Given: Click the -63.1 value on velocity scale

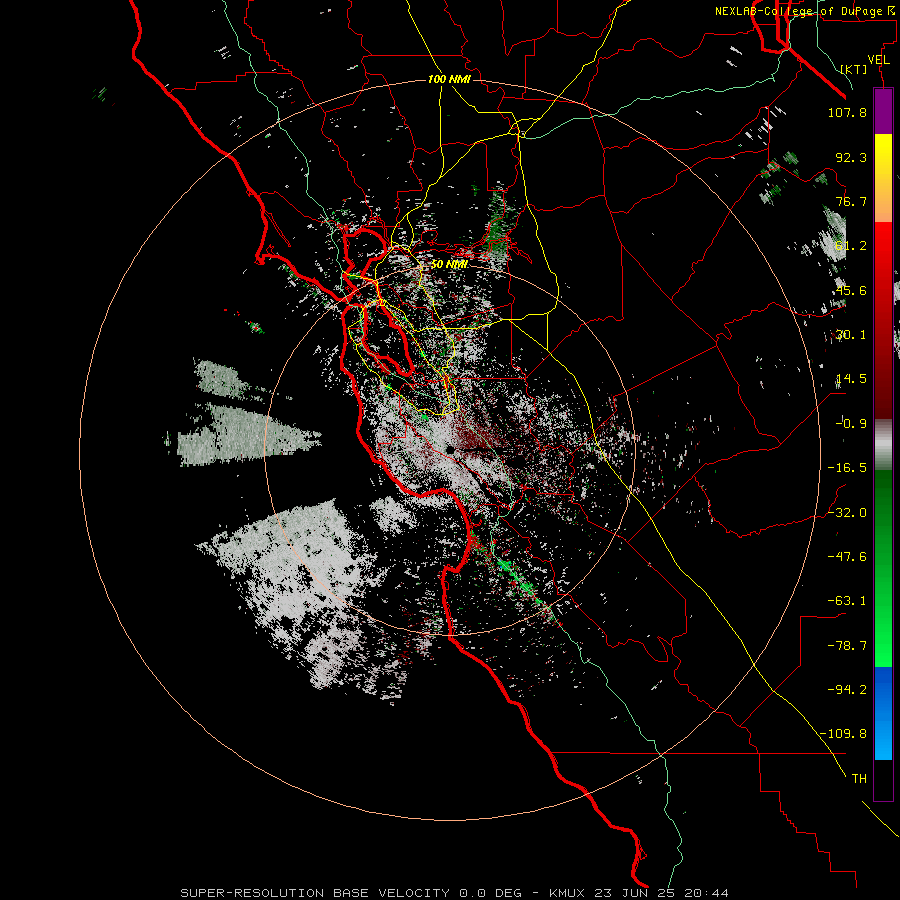Looking at the screenshot, I should pyautogui.click(x=847, y=601).
